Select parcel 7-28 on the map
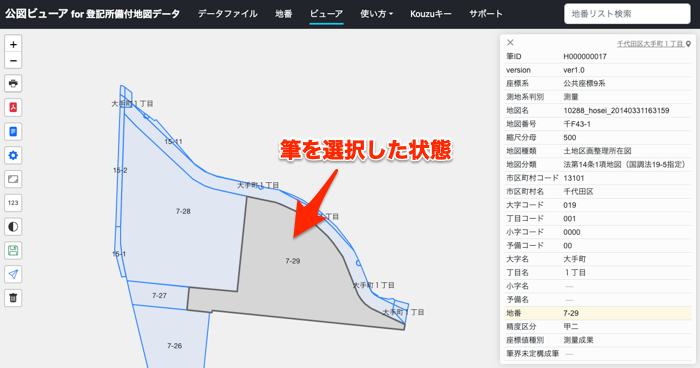This screenshot has width=700, height=368. (x=183, y=211)
